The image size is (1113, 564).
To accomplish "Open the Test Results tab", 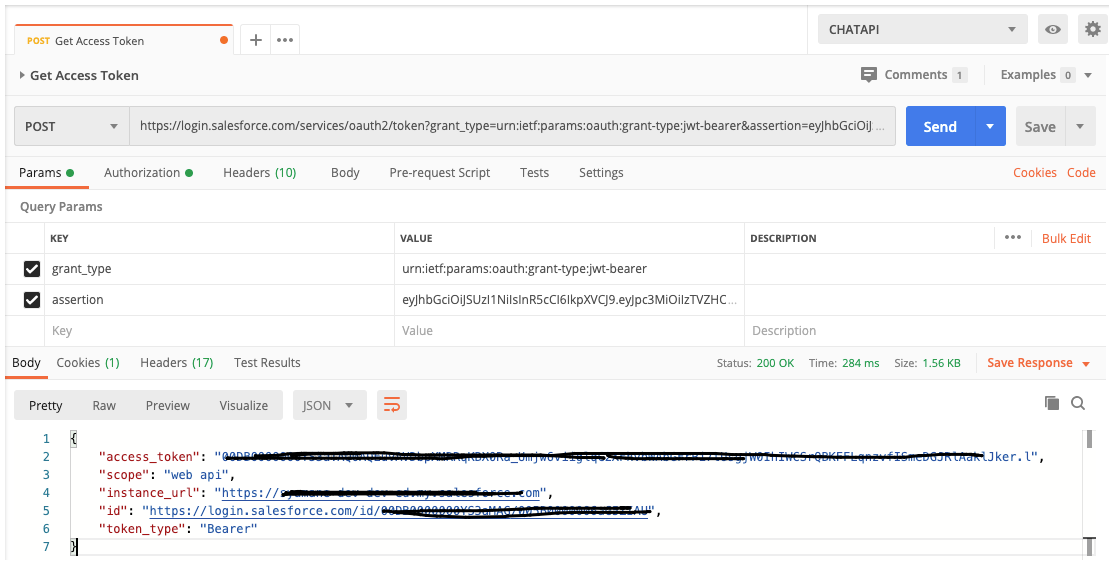I will pyautogui.click(x=267, y=363).
